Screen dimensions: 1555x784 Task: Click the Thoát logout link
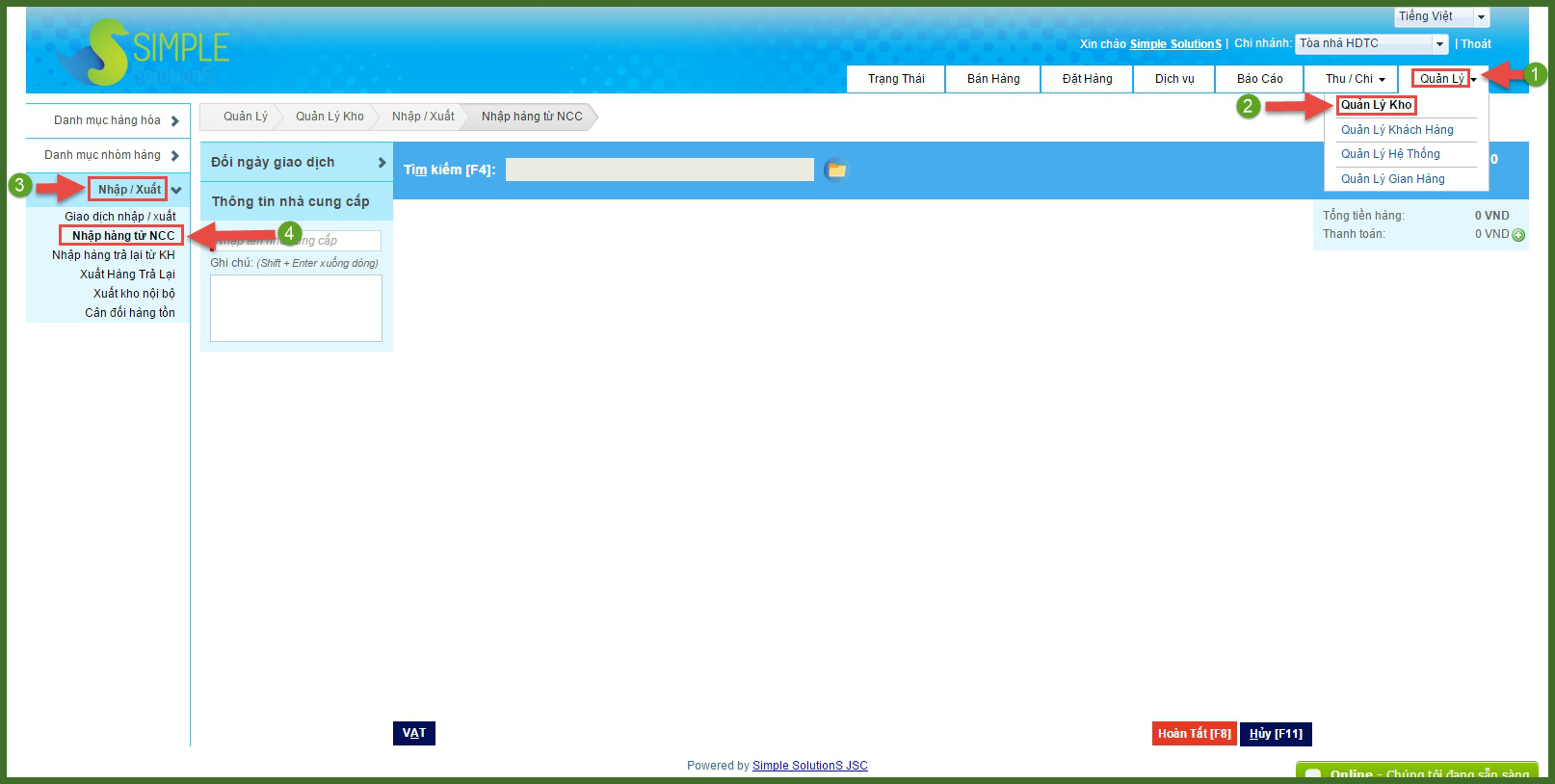[1475, 44]
